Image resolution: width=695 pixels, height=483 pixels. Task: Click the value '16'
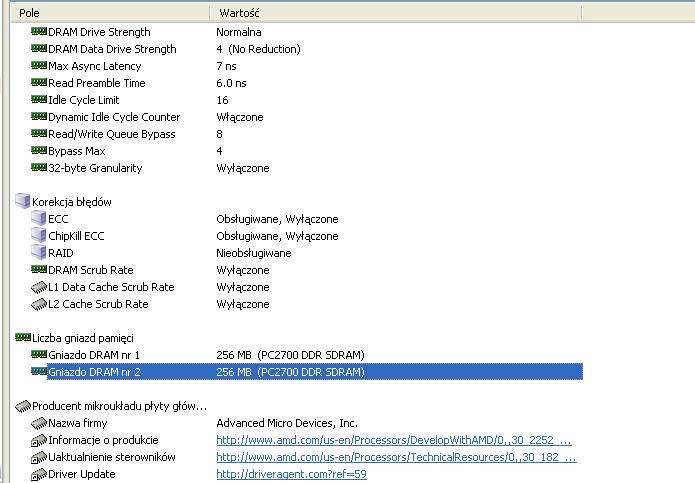(x=222, y=100)
